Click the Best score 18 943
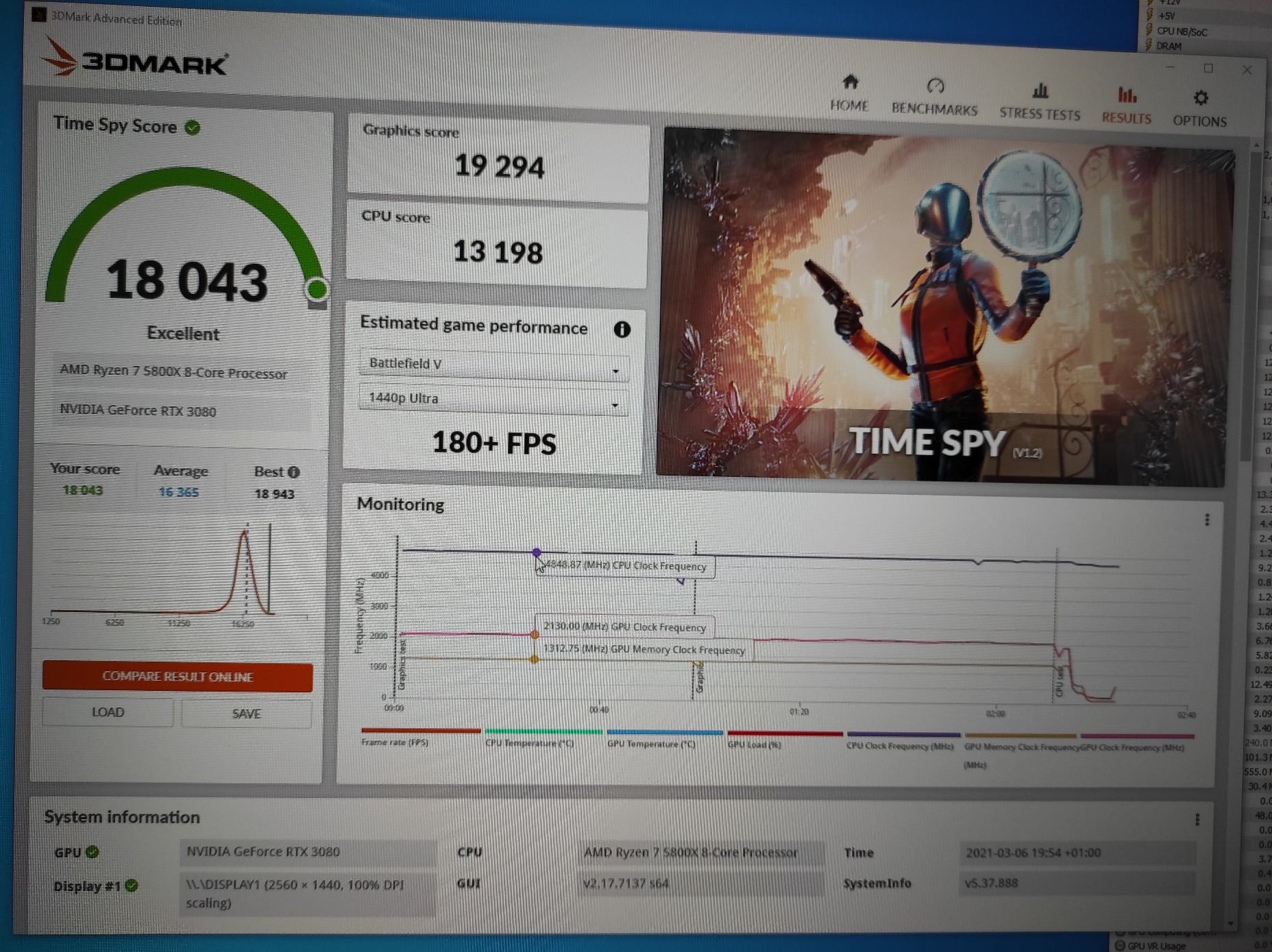Image resolution: width=1272 pixels, height=952 pixels. click(x=274, y=494)
